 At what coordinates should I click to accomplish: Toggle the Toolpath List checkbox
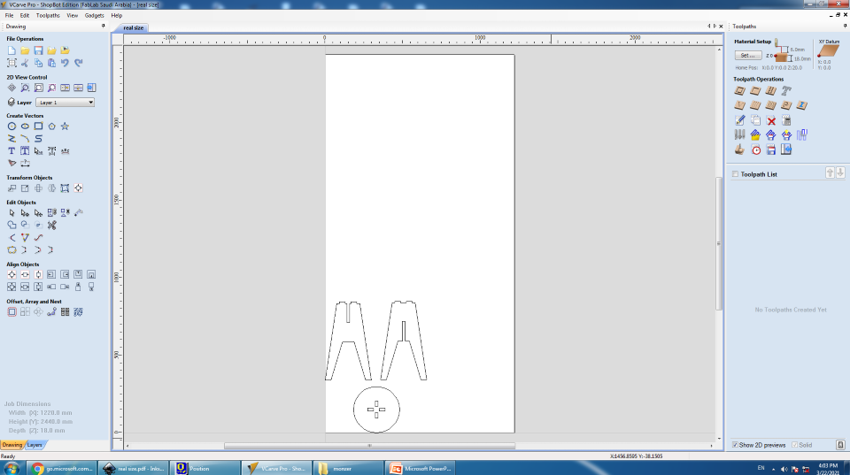(736, 174)
